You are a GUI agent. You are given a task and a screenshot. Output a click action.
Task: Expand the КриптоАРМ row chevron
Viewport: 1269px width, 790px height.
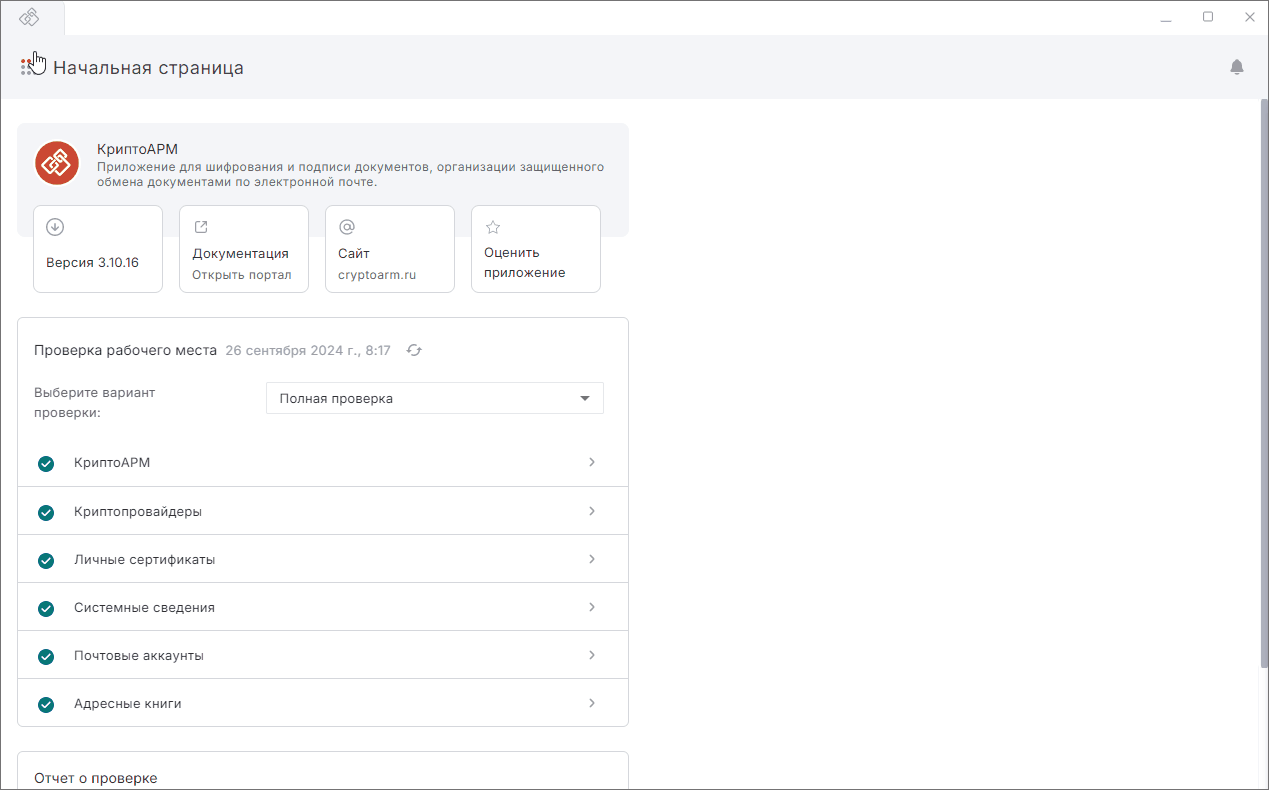tap(592, 462)
